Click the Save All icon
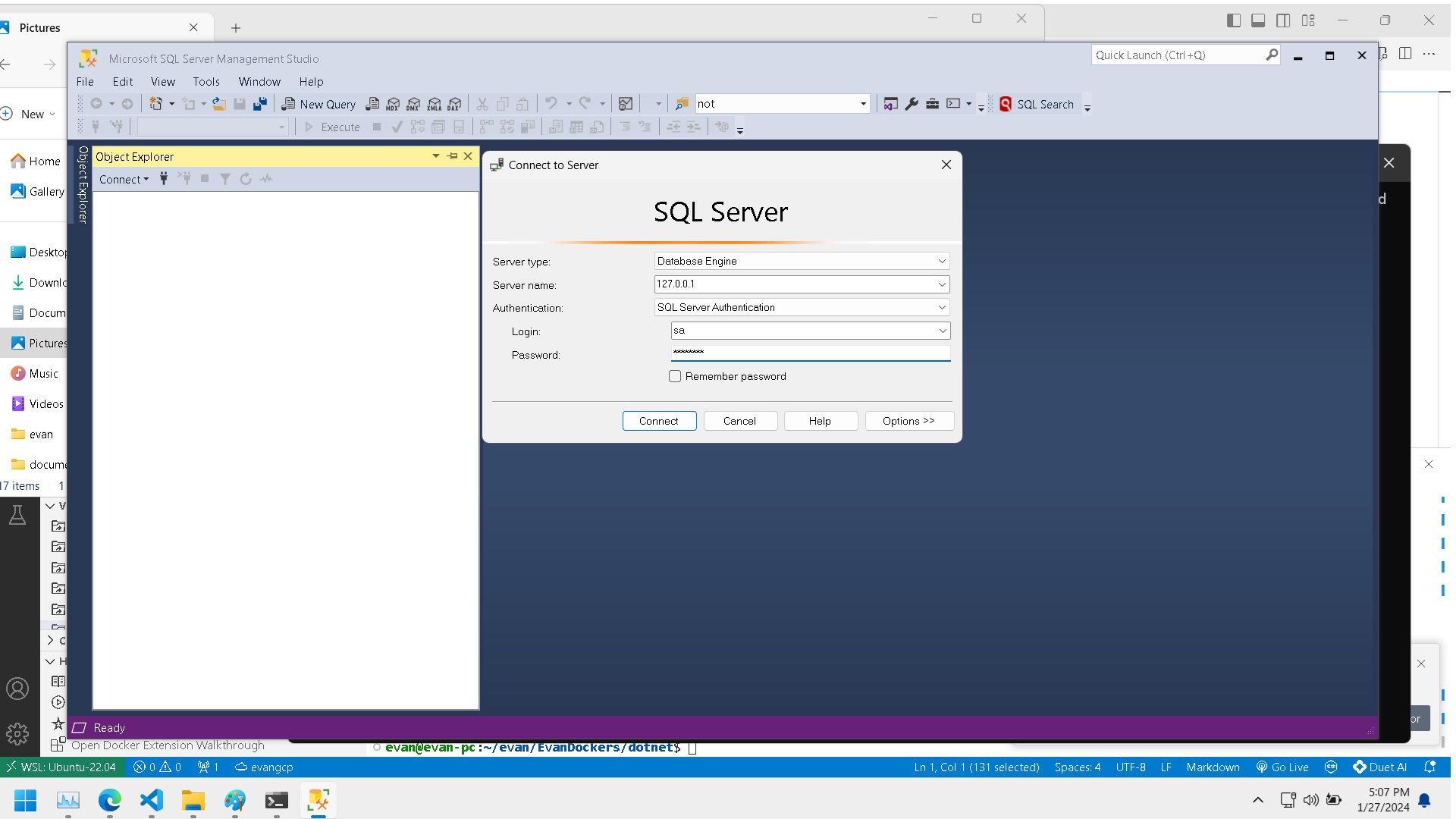Screen dimensions: 1456x819 (x=260, y=104)
